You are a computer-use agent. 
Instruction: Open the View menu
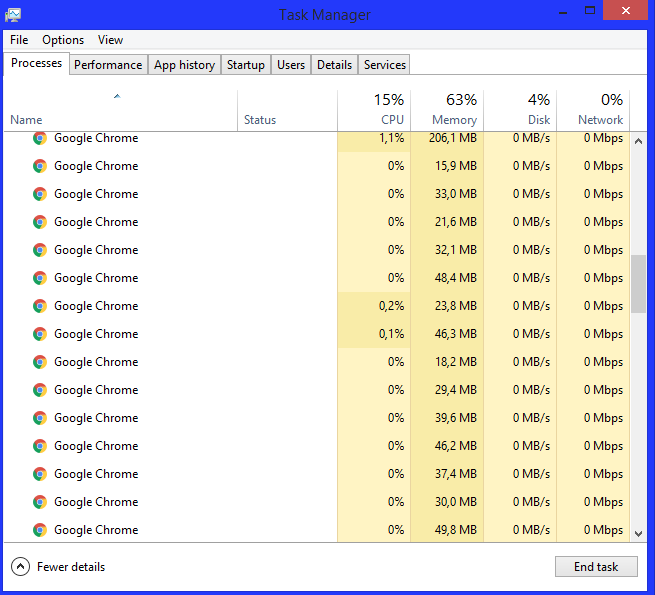110,40
